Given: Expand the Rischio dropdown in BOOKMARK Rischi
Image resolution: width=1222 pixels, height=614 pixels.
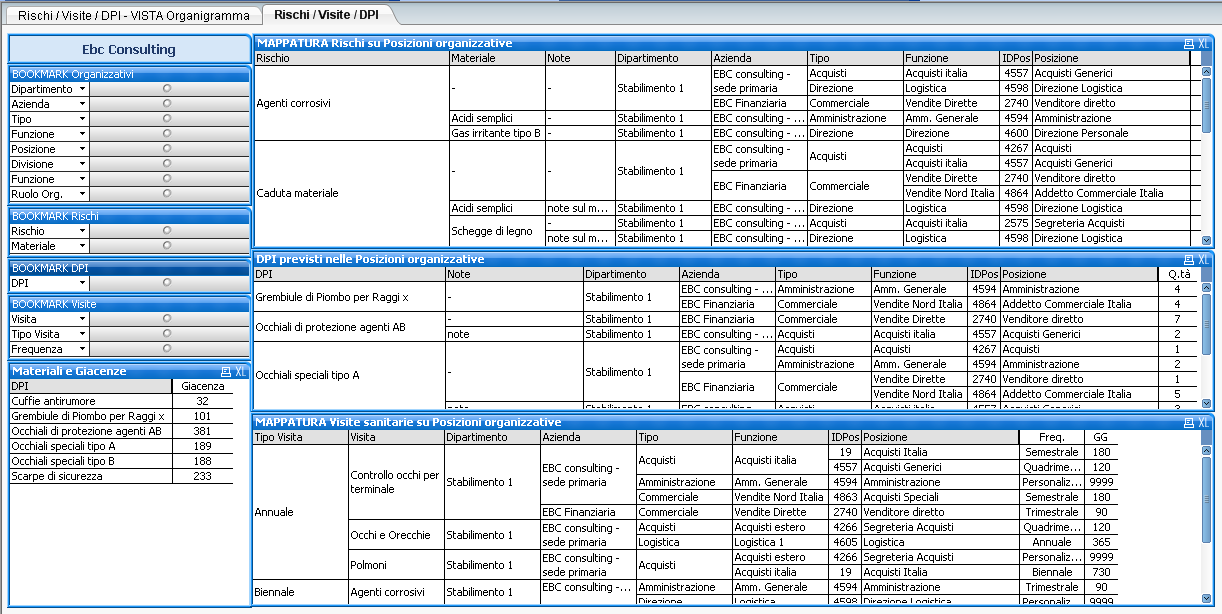Looking at the screenshot, I should pos(82,231).
